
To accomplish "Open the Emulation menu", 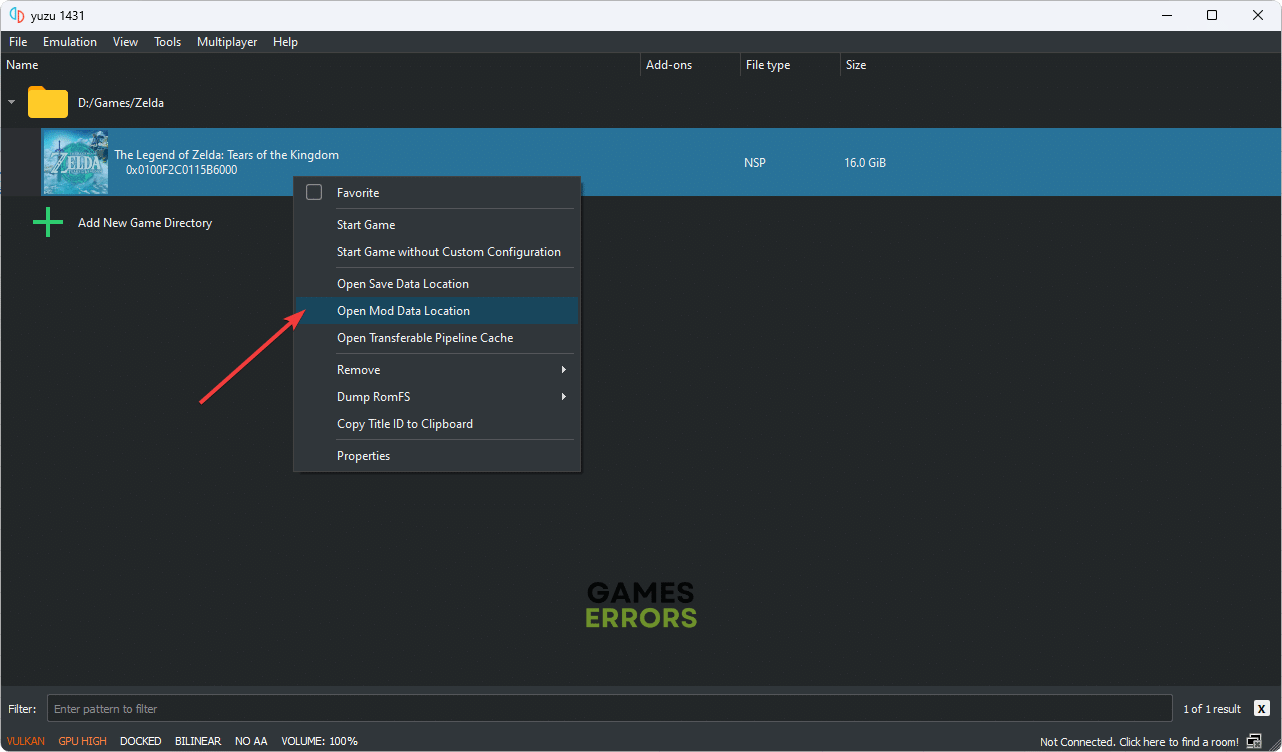I will pyautogui.click(x=69, y=42).
